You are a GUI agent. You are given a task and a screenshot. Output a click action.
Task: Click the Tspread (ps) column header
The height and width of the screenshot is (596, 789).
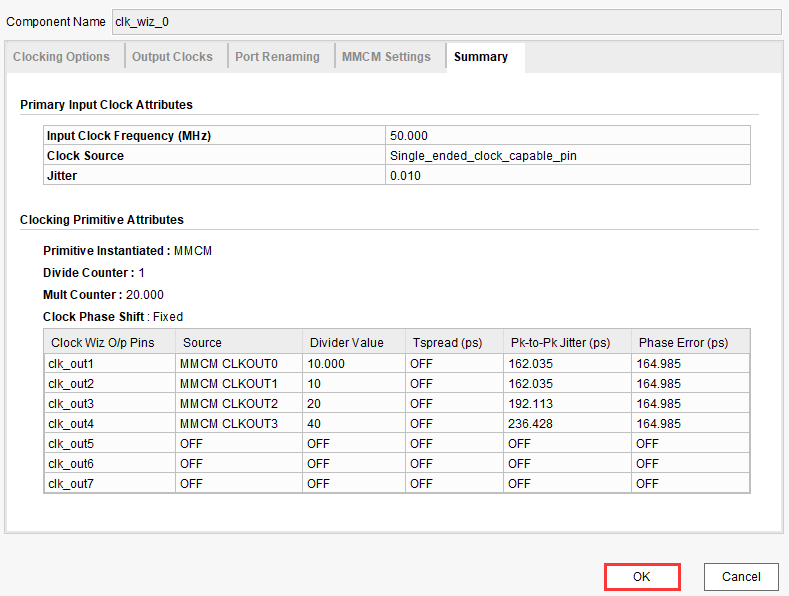454,342
